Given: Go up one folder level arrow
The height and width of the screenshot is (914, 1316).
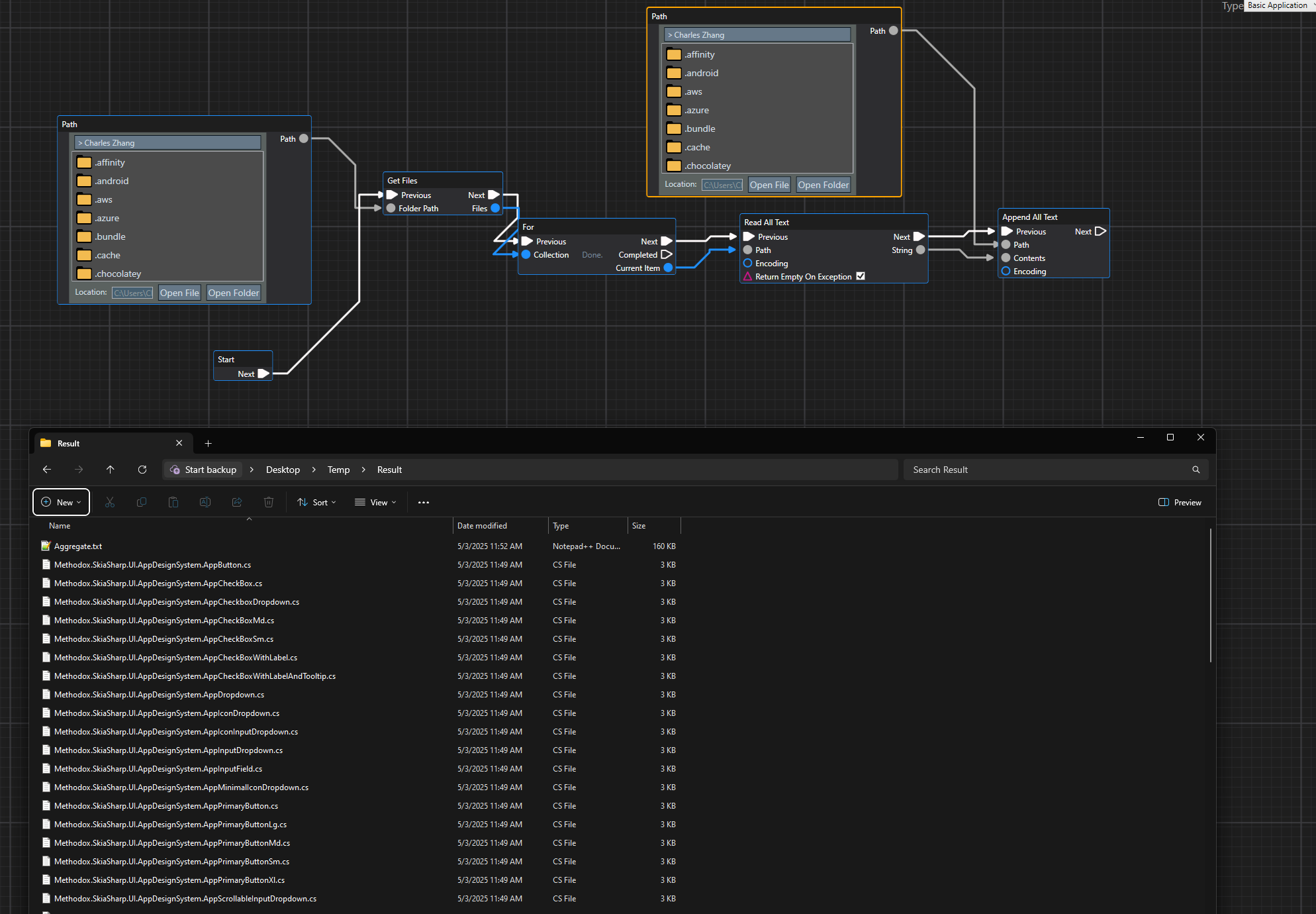Looking at the screenshot, I should pos(111,470).
